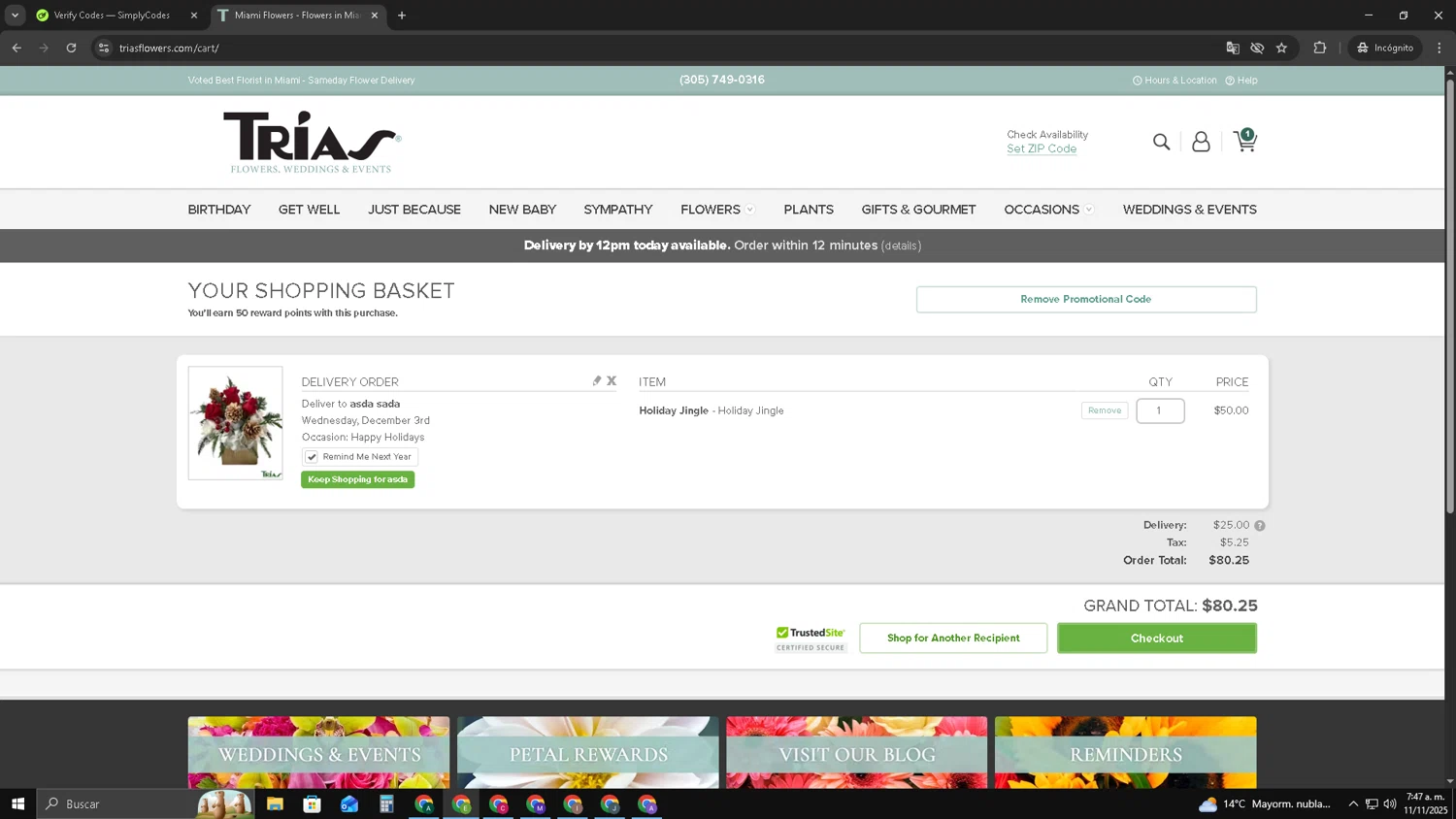Viewport: 1456px width, 819px height.
Task: Open Petal Rewards banner image
Action: pos(588,753)
